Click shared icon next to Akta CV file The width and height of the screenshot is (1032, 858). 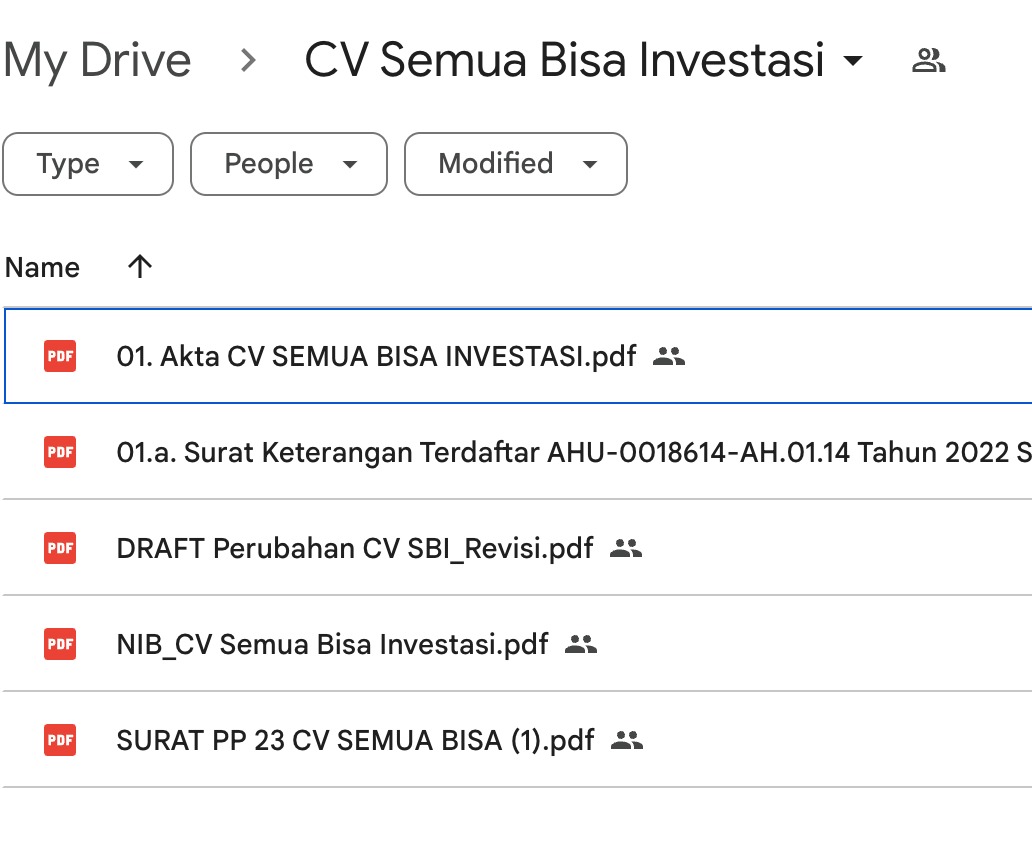pos(668,356)
